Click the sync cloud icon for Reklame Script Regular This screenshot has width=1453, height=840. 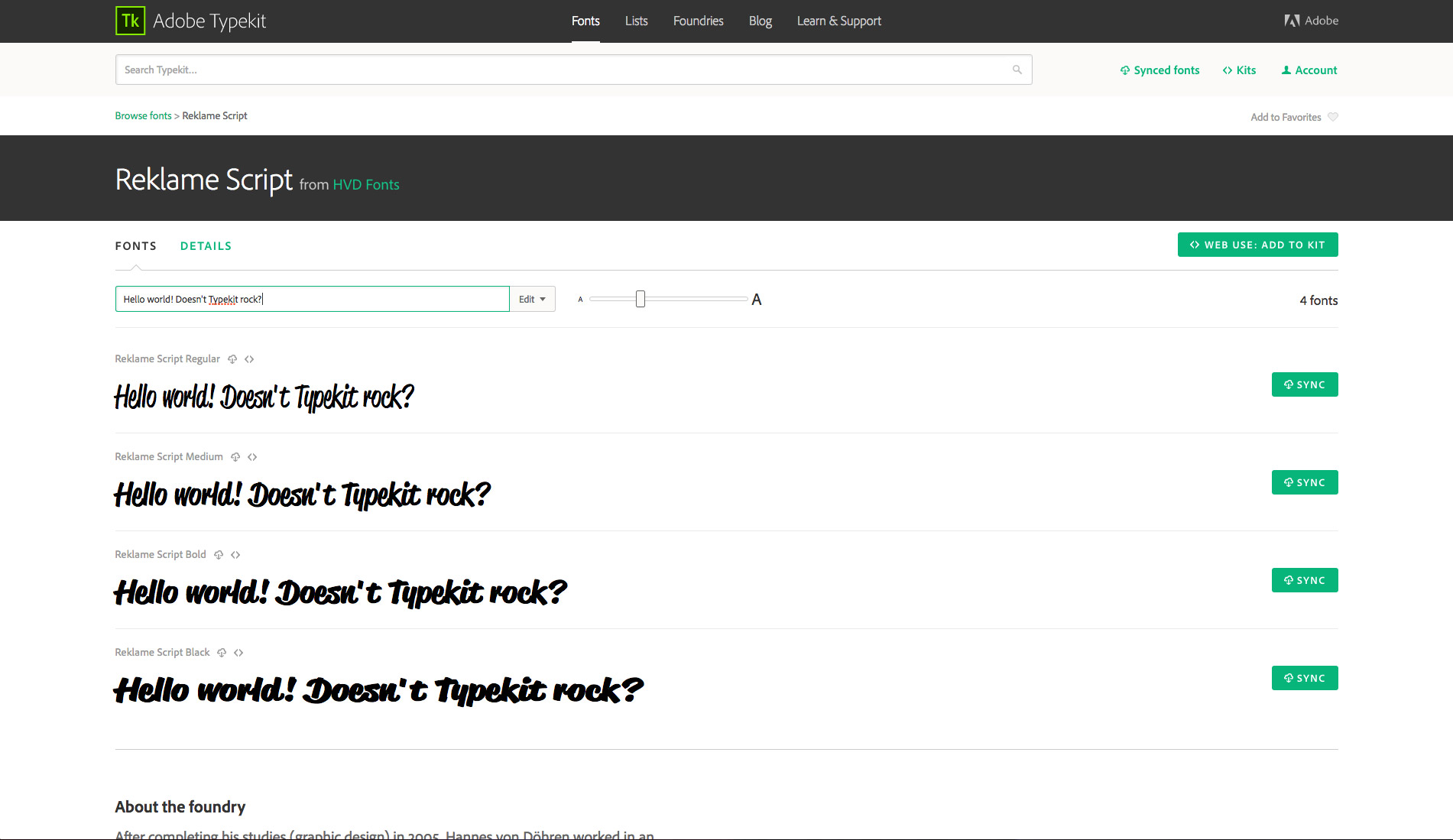coord(232,358)
